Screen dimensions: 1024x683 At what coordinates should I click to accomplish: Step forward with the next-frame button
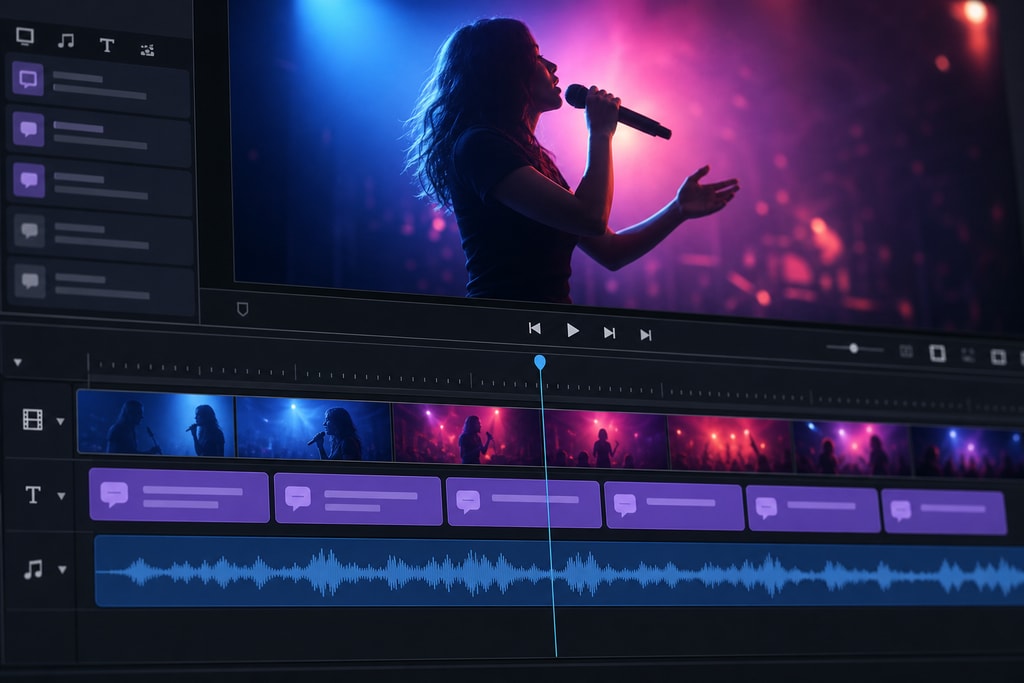coord(609,333)
